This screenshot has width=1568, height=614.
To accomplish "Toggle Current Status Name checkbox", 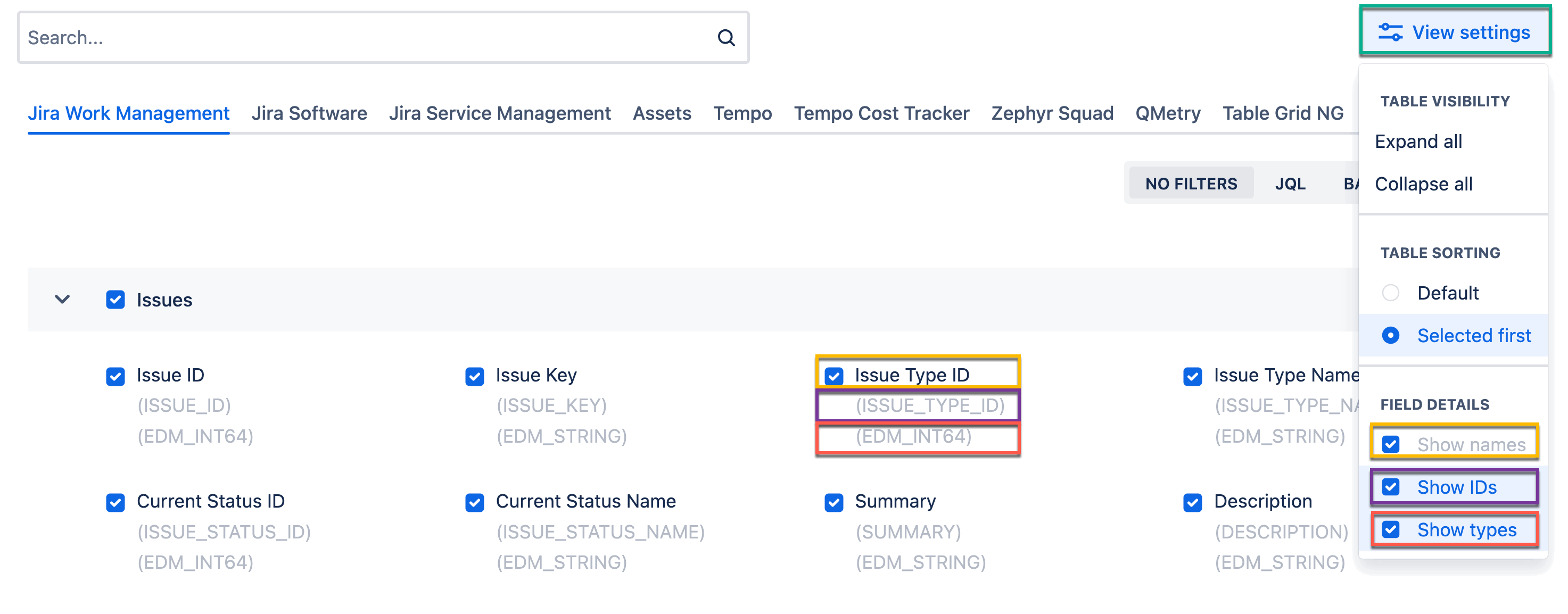I will [474, 502].
